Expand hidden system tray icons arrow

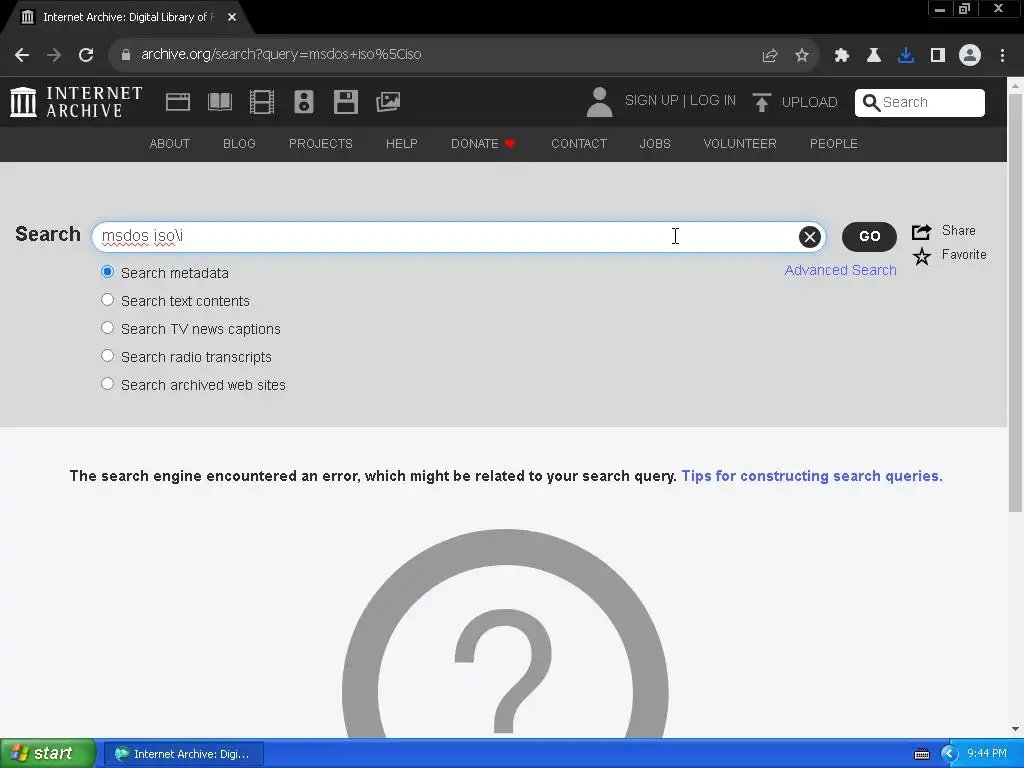coord(949,754)
